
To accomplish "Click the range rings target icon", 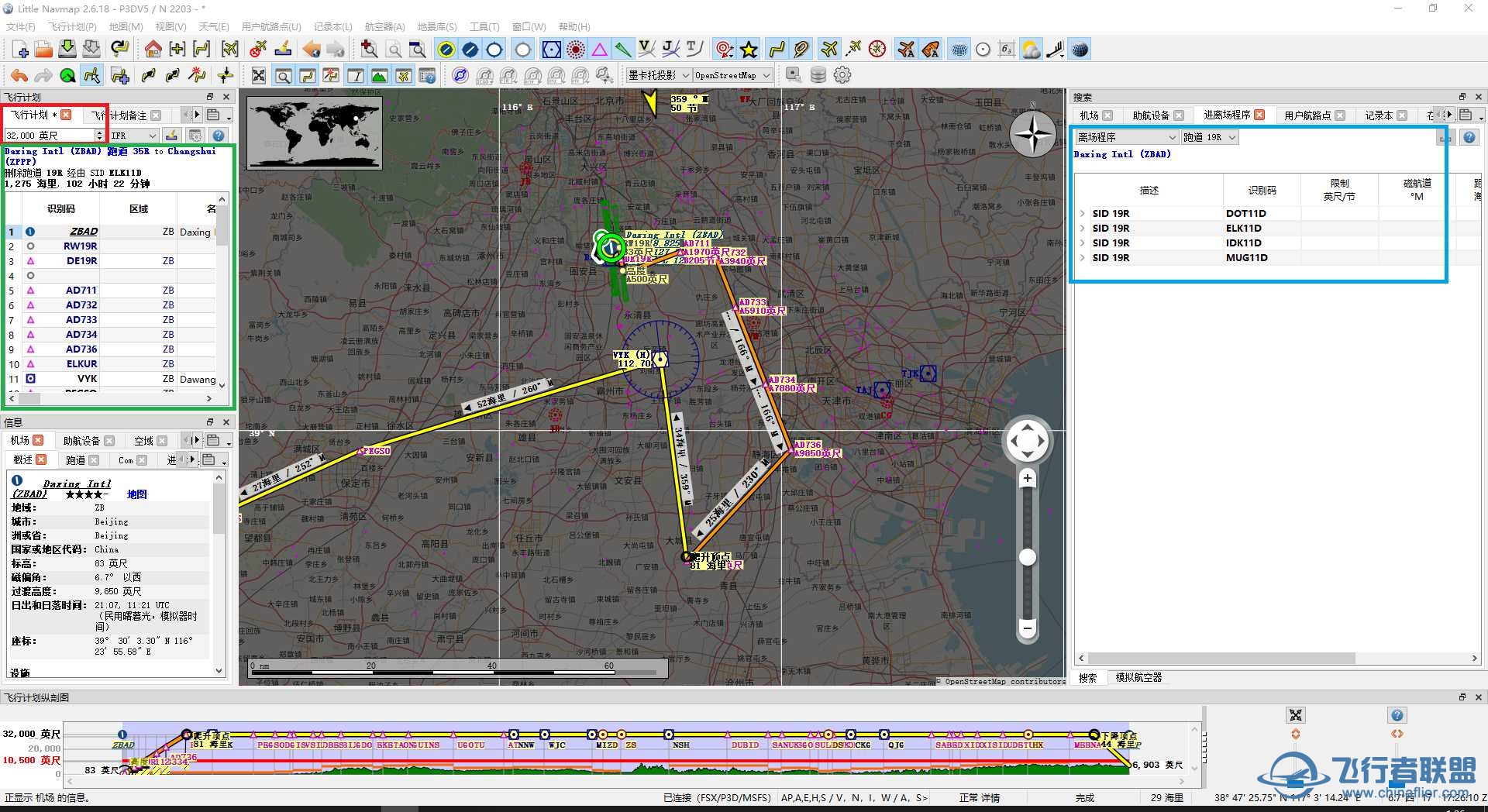I will (x=725, y=50).
